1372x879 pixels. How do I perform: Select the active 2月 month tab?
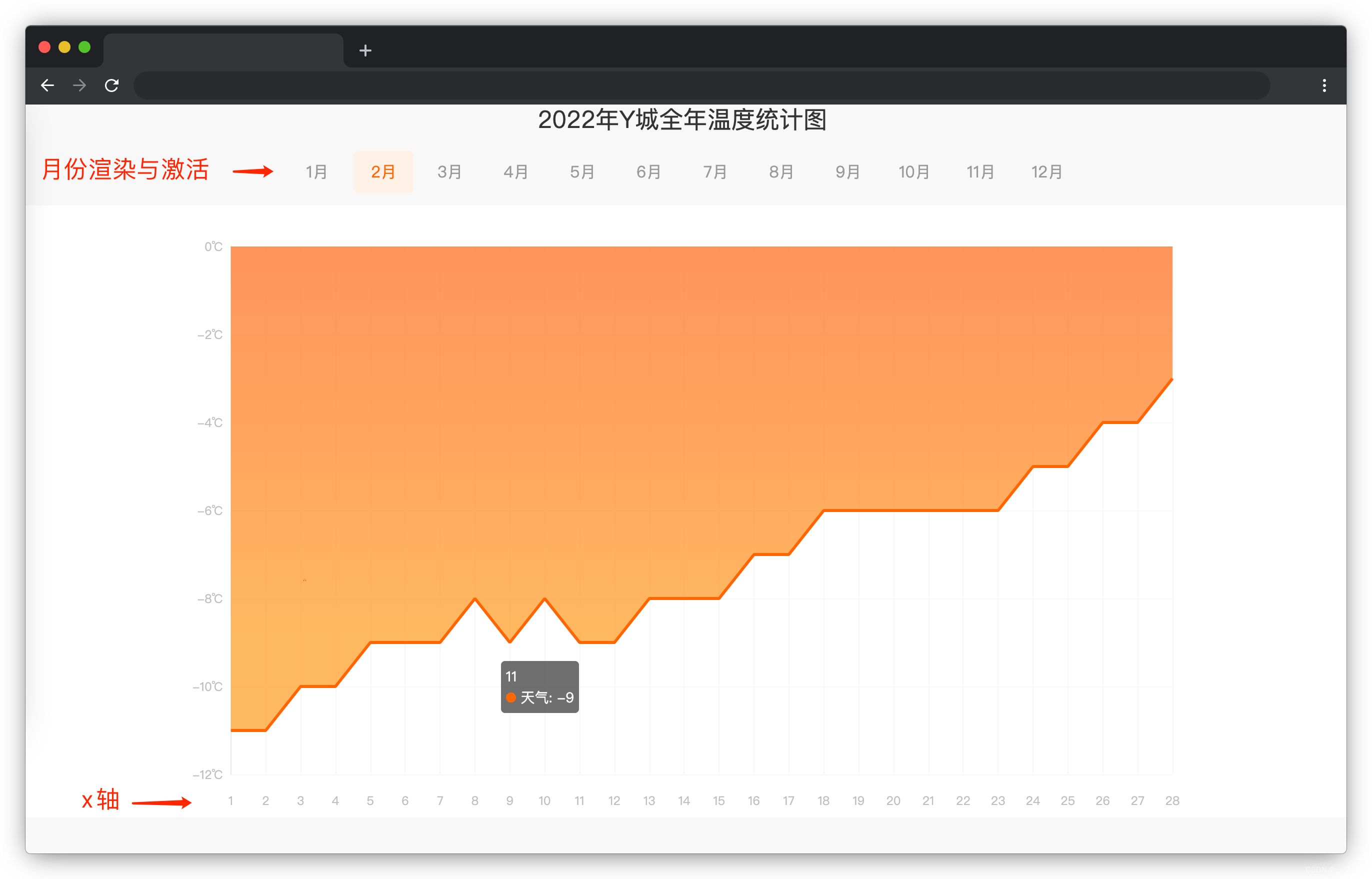coord(383,172)
